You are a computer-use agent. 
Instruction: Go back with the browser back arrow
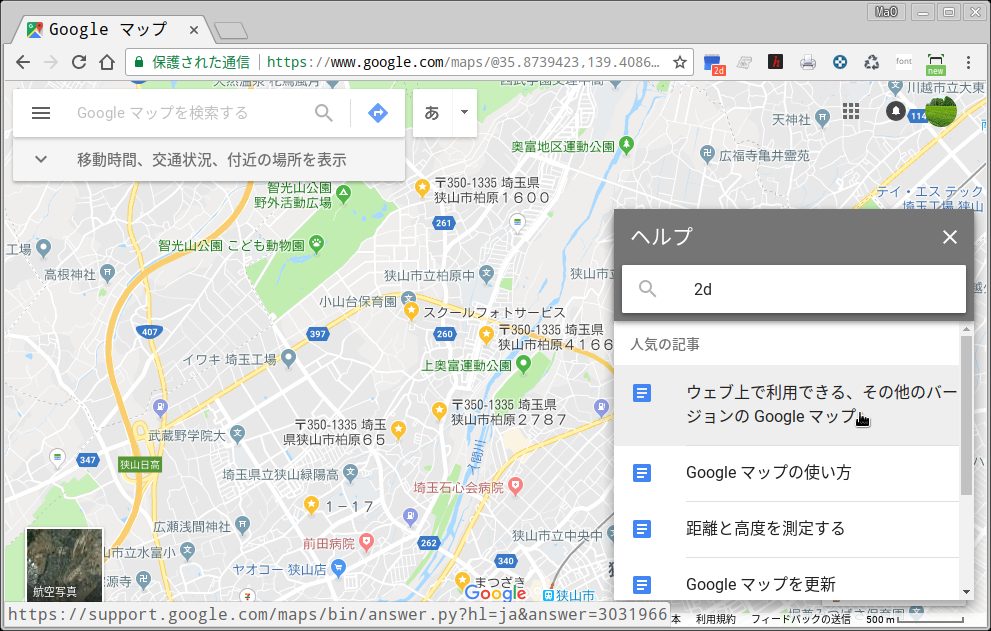[23, 62]
